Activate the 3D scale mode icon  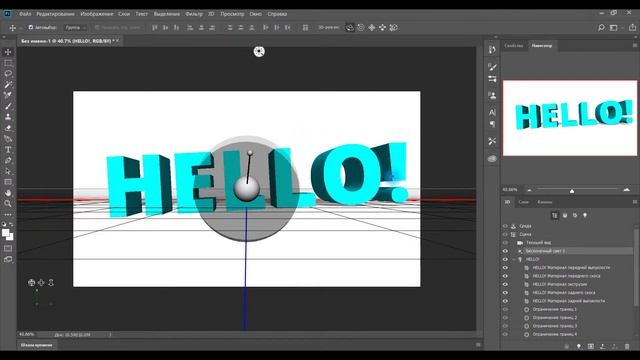click(x=393, y=28)
